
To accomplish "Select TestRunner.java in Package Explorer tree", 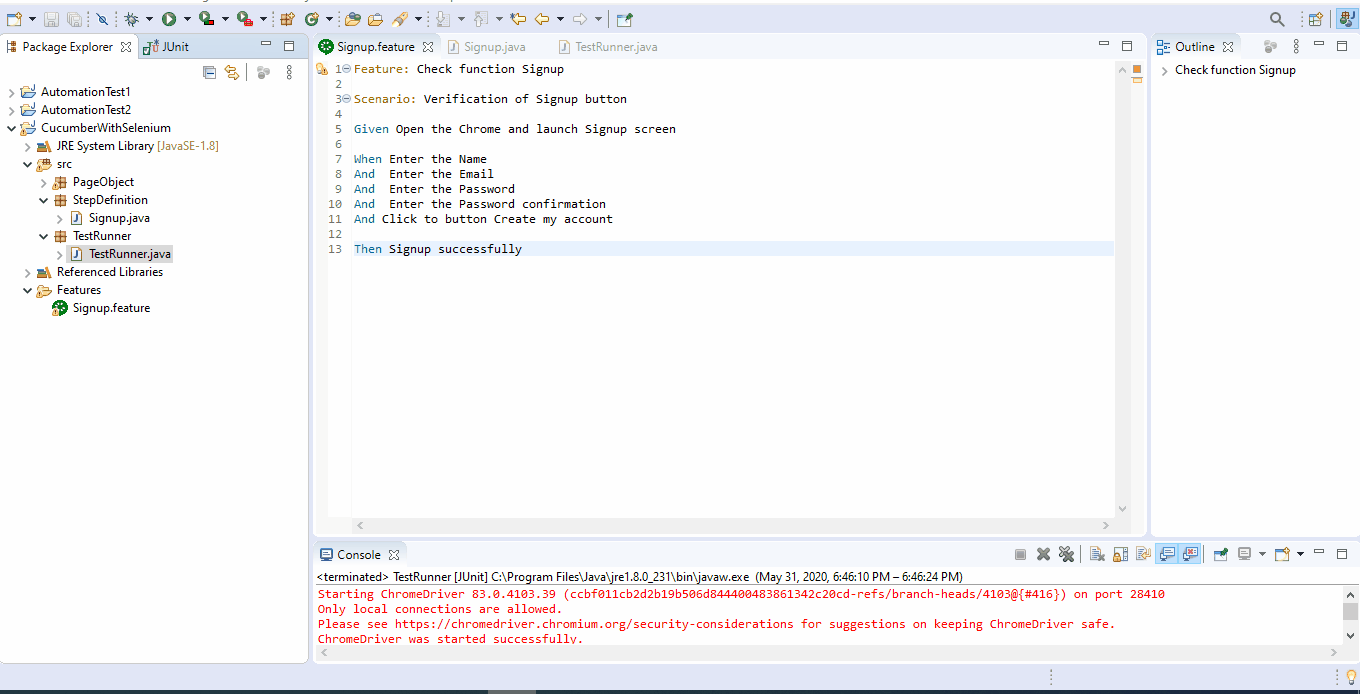I will point(121,254).
